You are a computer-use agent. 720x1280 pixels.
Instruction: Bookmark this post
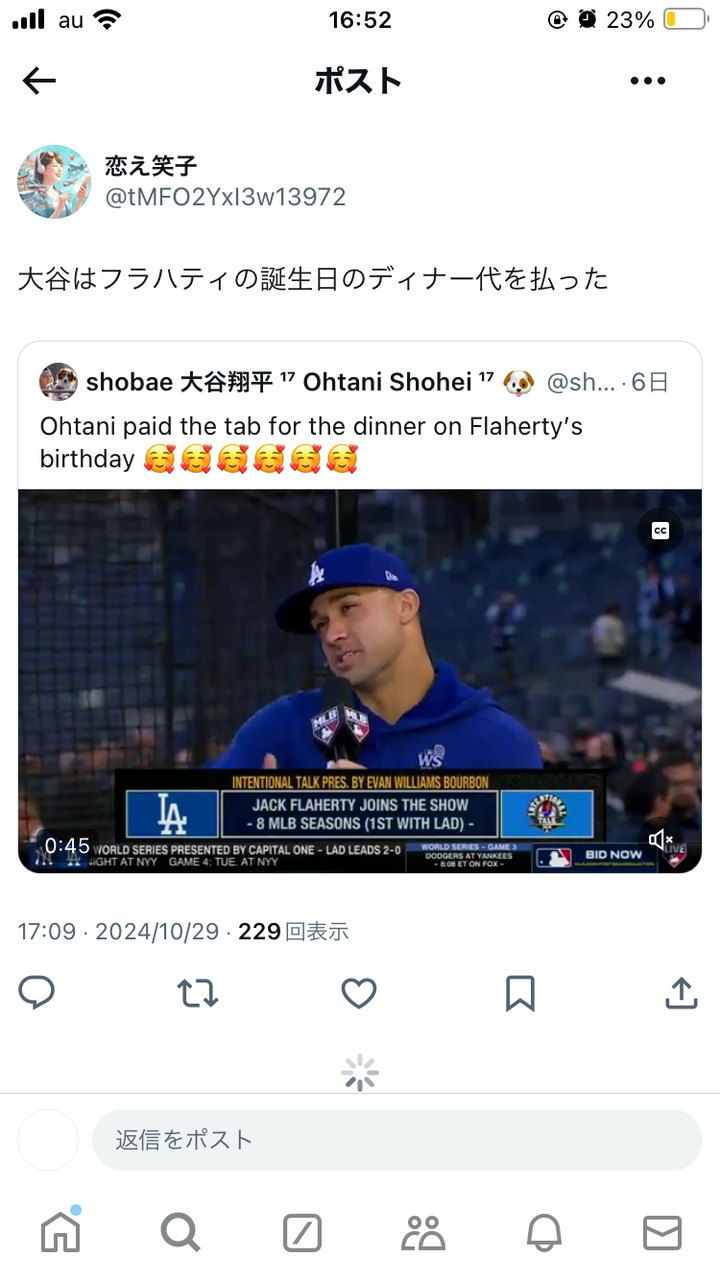pos(520,993)
